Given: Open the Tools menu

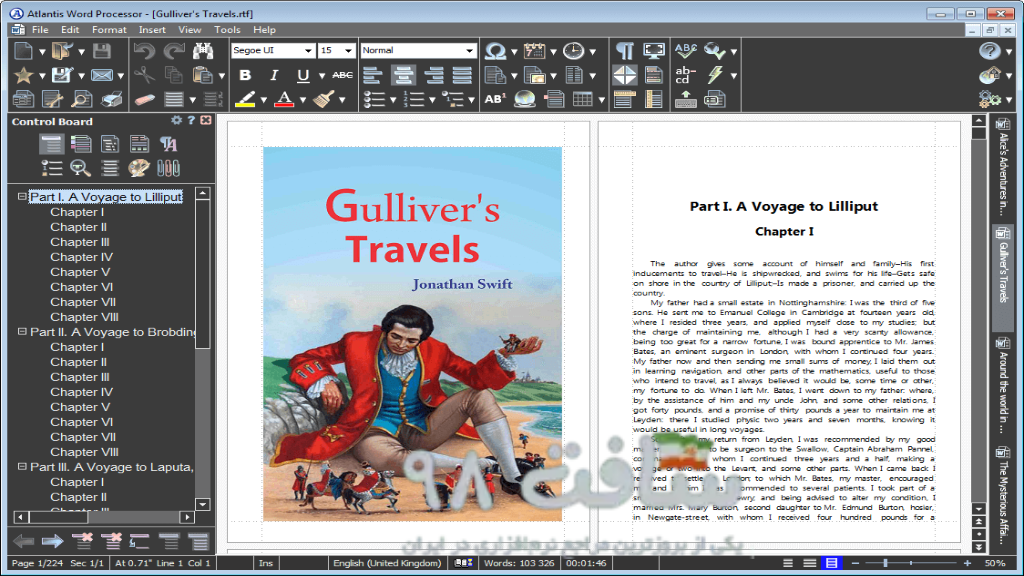Looking at the screenshot, I should click(x=227, y=29).
